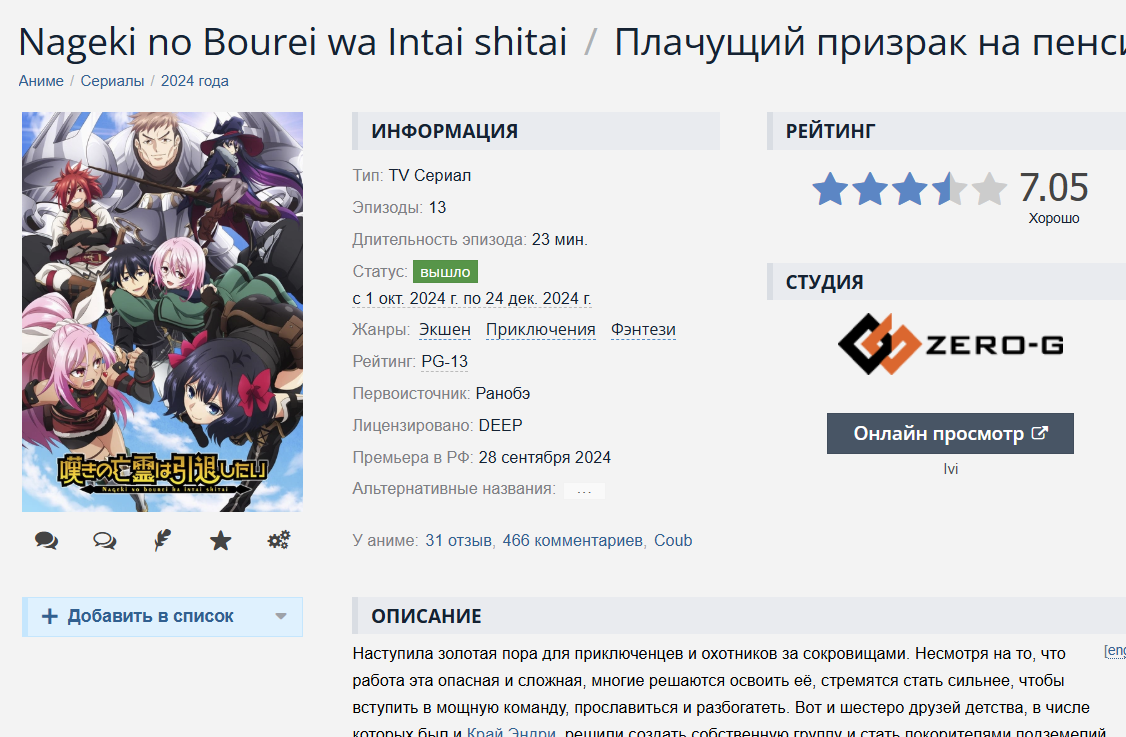Open the gears settings icon under poster
Screen dimensions: 1126x737
[x=279, y=540]
